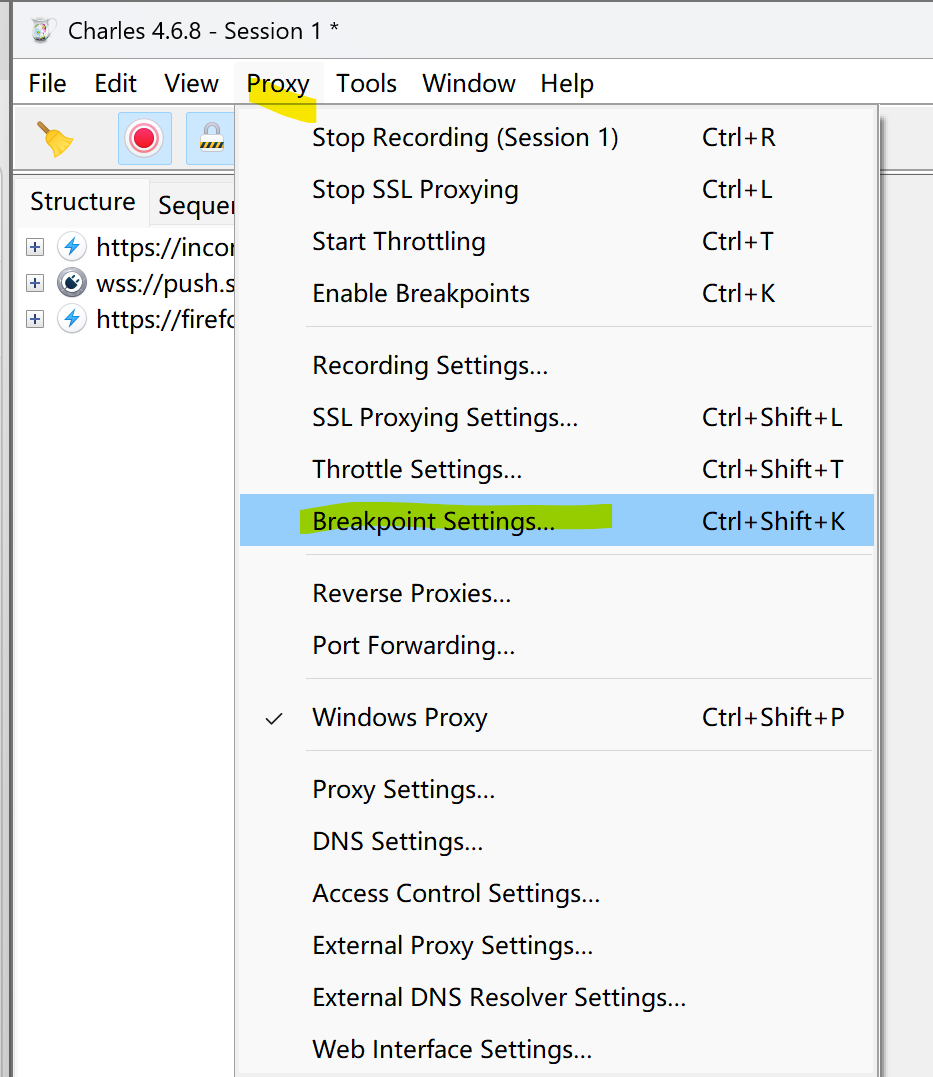Choose Stop SSL Proxying

(x=557, y=190)
